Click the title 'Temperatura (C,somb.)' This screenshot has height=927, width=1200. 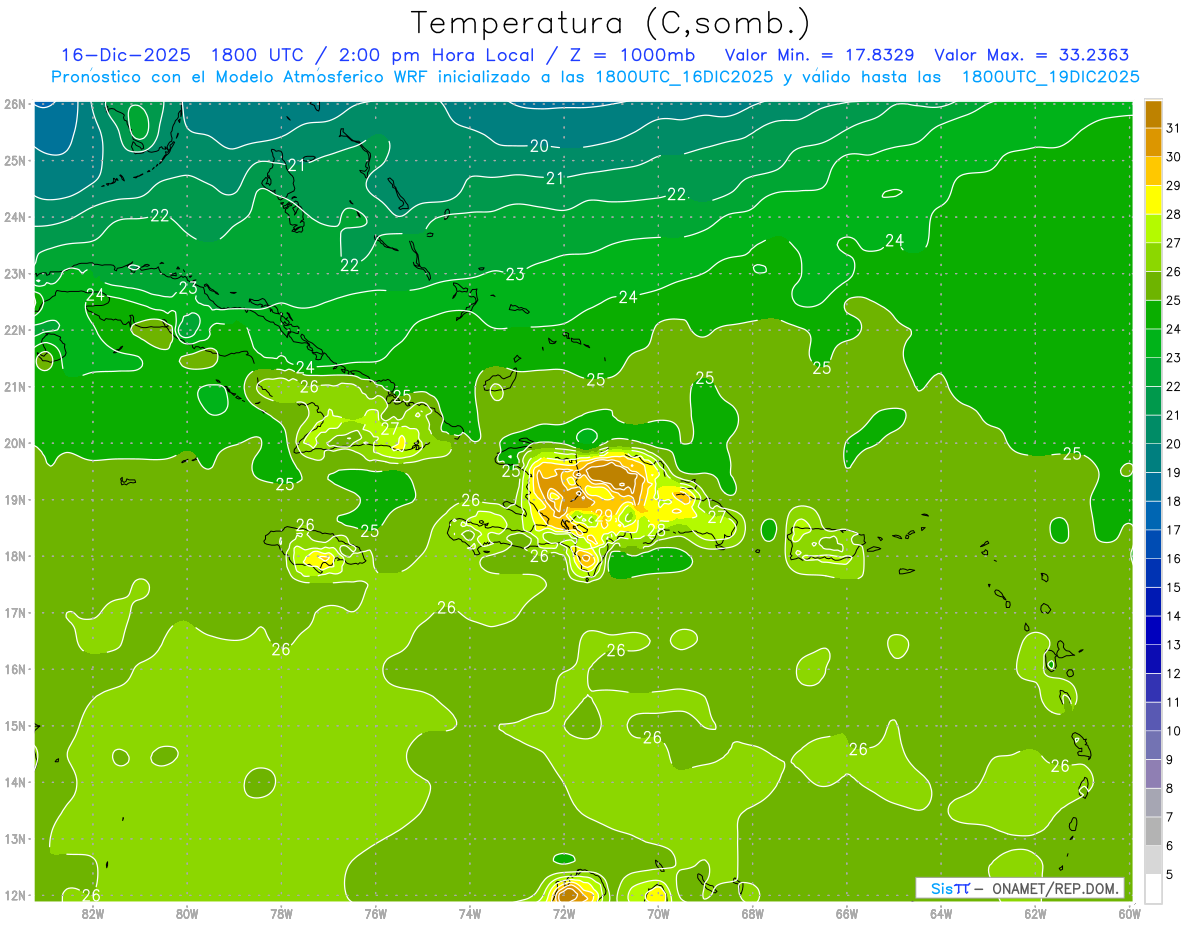(610, 23)
